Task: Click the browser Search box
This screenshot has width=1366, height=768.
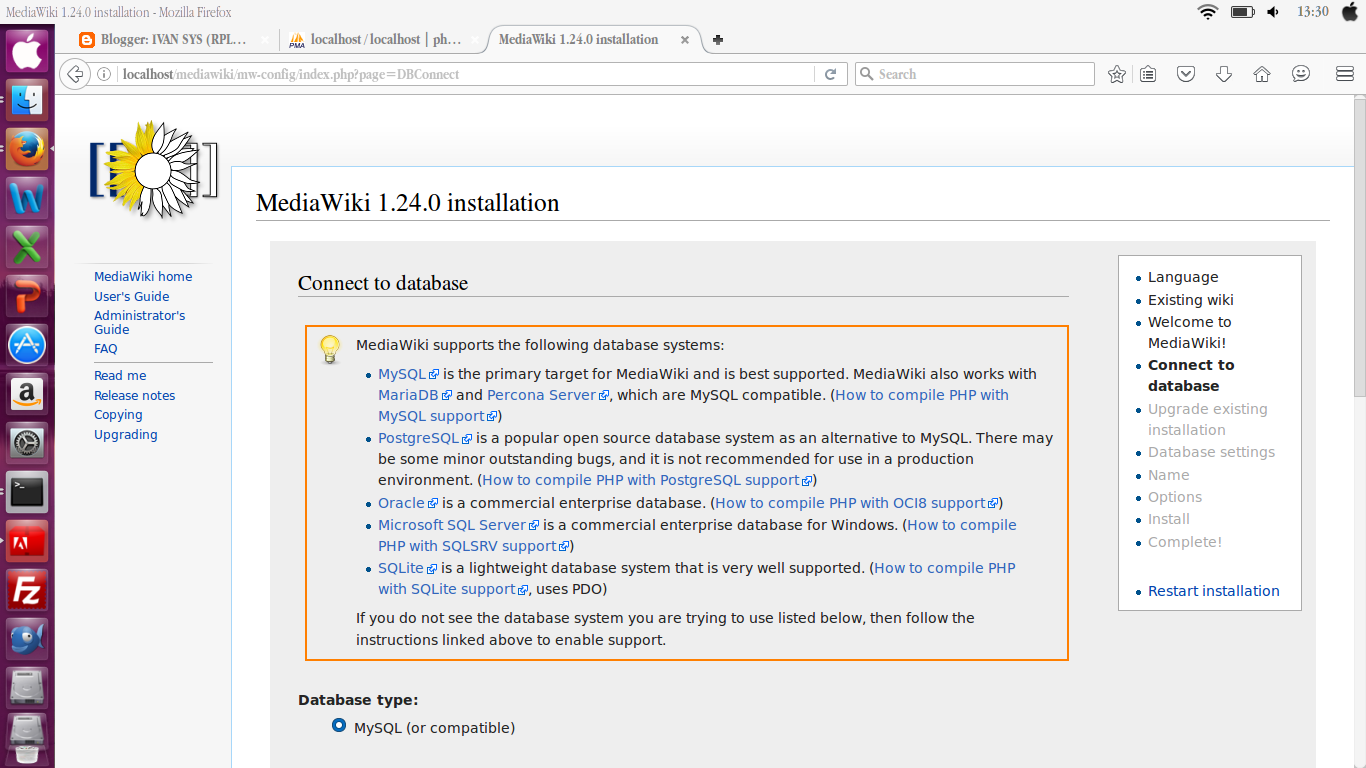Action: (975, 74)
